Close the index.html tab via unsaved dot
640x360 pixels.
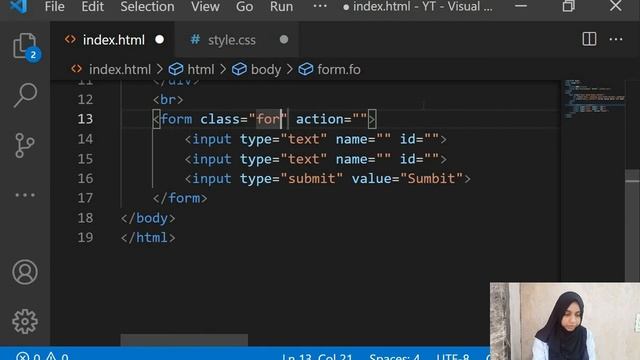[x=160, y=40]
